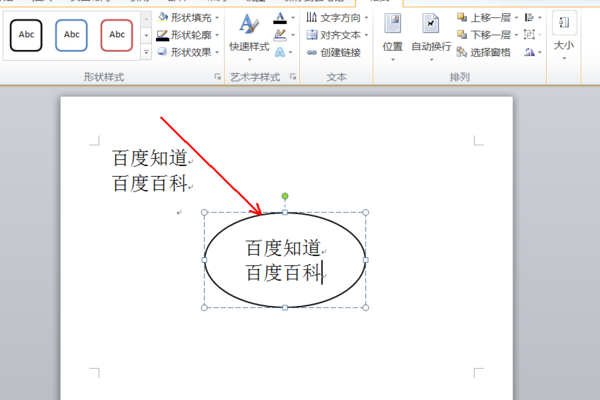Click the bottom-center sizing handle of ellipse
The width and height of the screenshot is (600, 400).
pyautogui.click(x=285, y=307)
